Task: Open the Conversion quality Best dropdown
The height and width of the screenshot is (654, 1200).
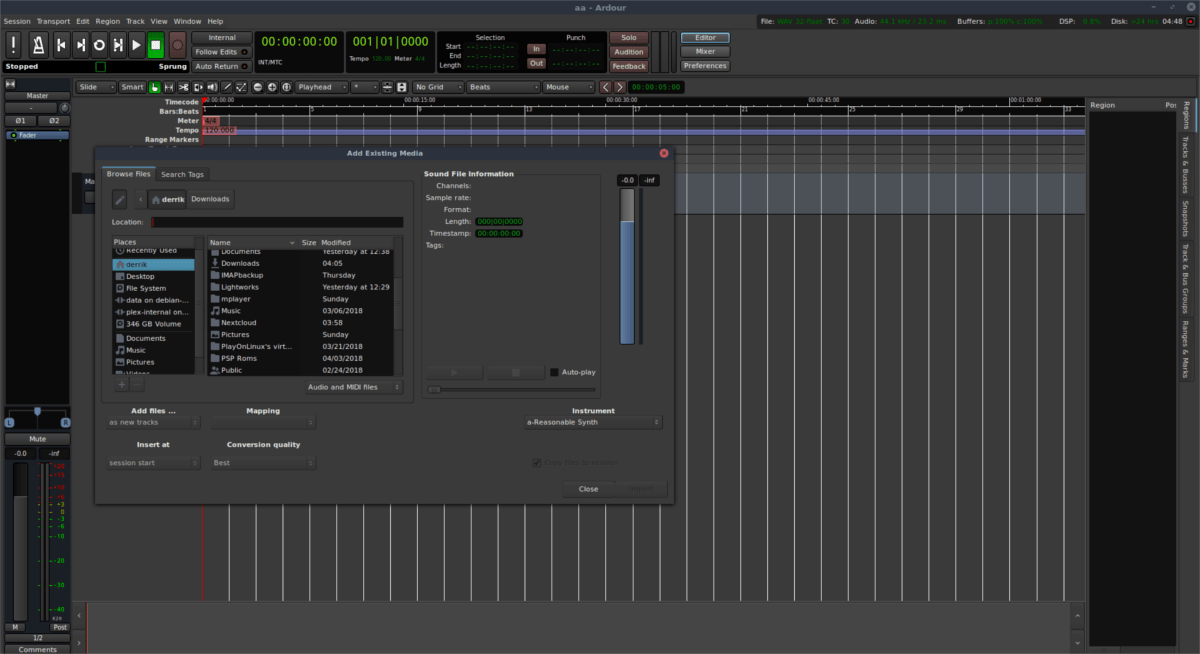Action: (x=263, y=463)
